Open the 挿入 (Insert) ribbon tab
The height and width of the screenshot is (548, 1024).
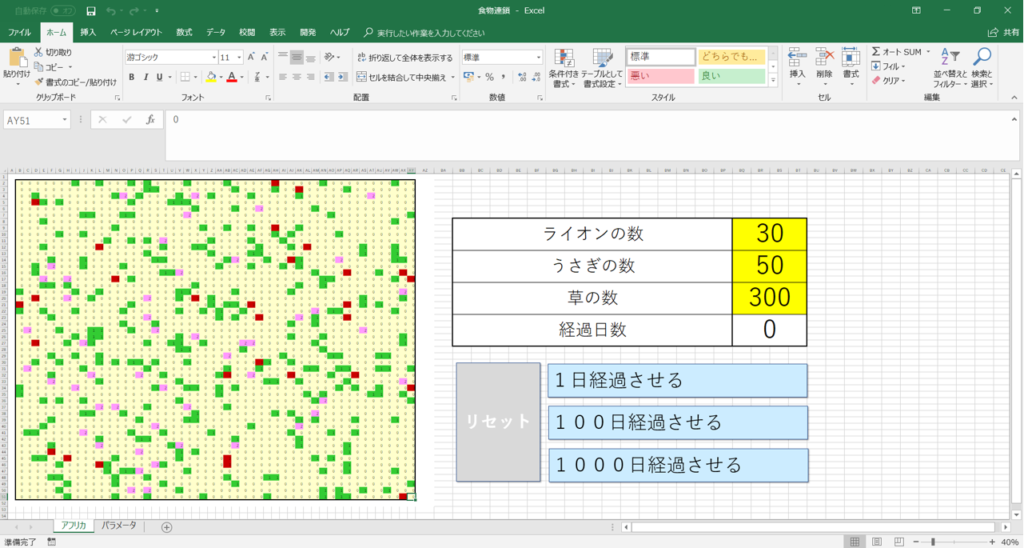click(88, 32)
